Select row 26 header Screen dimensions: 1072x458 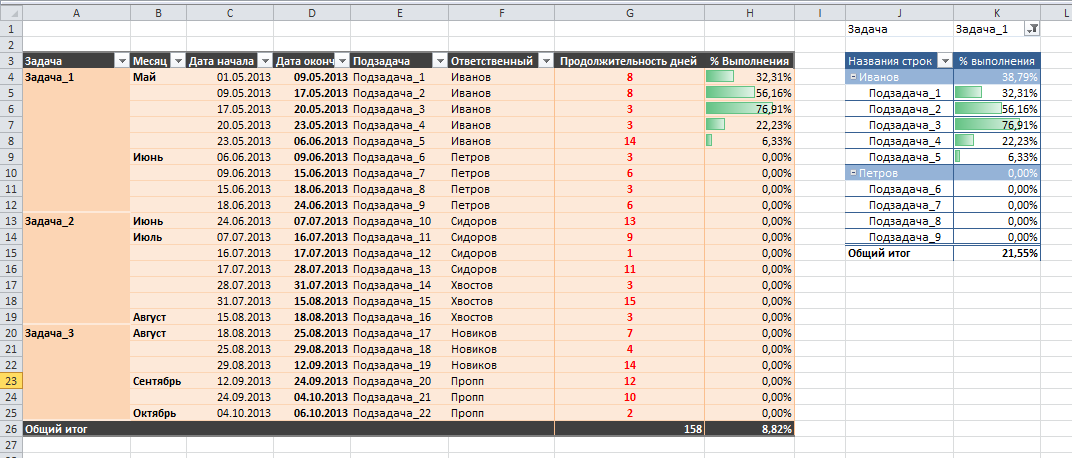[x=11, y=429]
